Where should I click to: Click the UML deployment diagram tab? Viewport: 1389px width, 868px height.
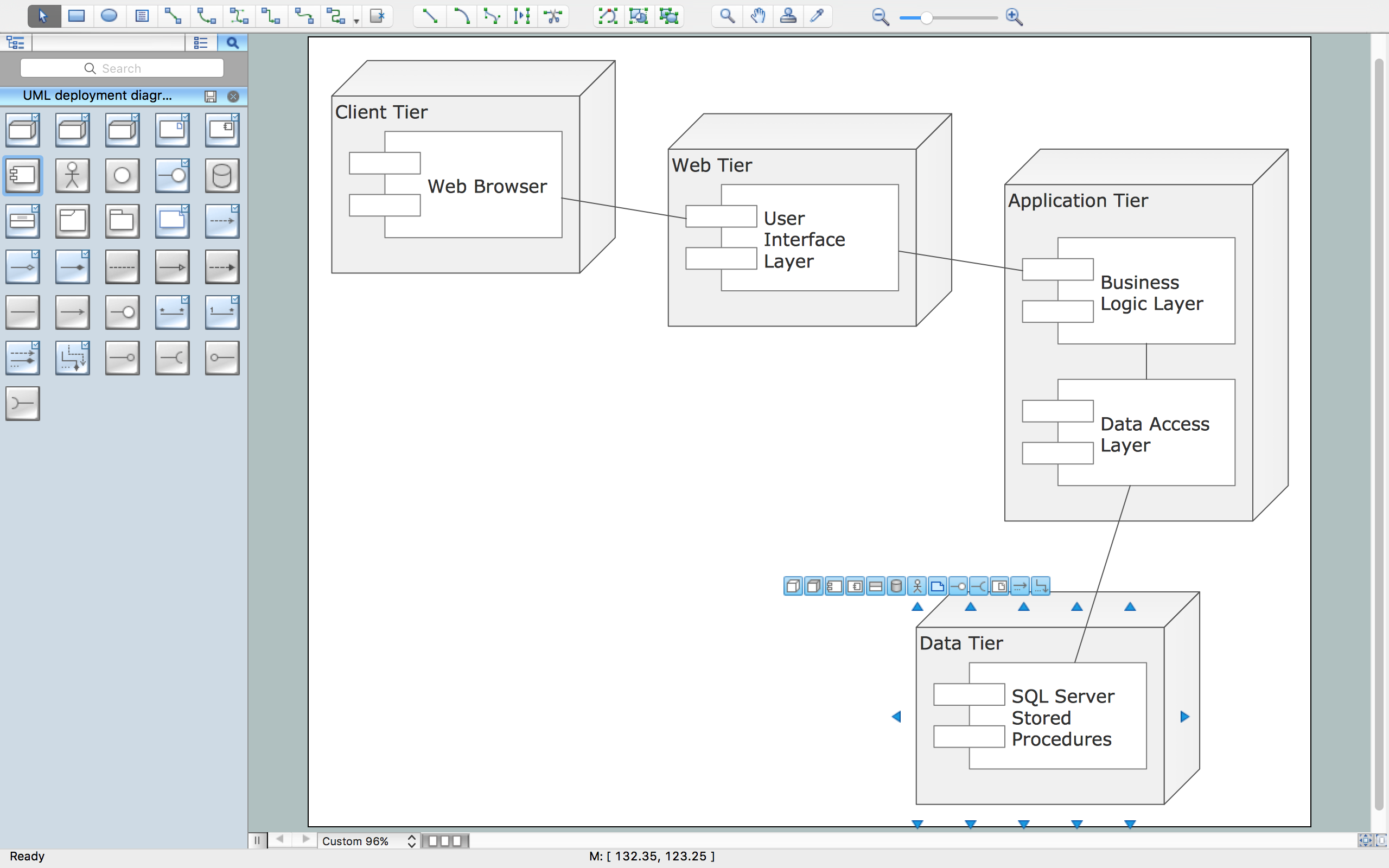(x=100, y=95)
